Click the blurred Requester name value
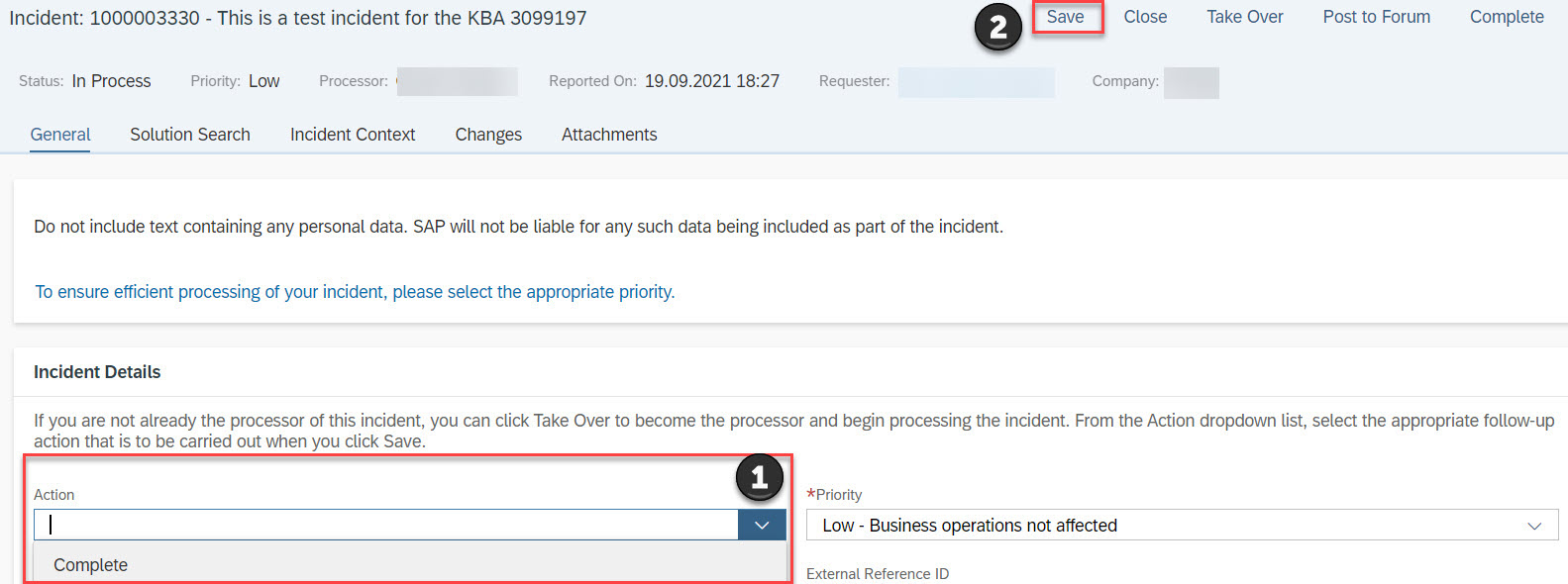Screen dimensions: 1568x584 tap(976, 82)
